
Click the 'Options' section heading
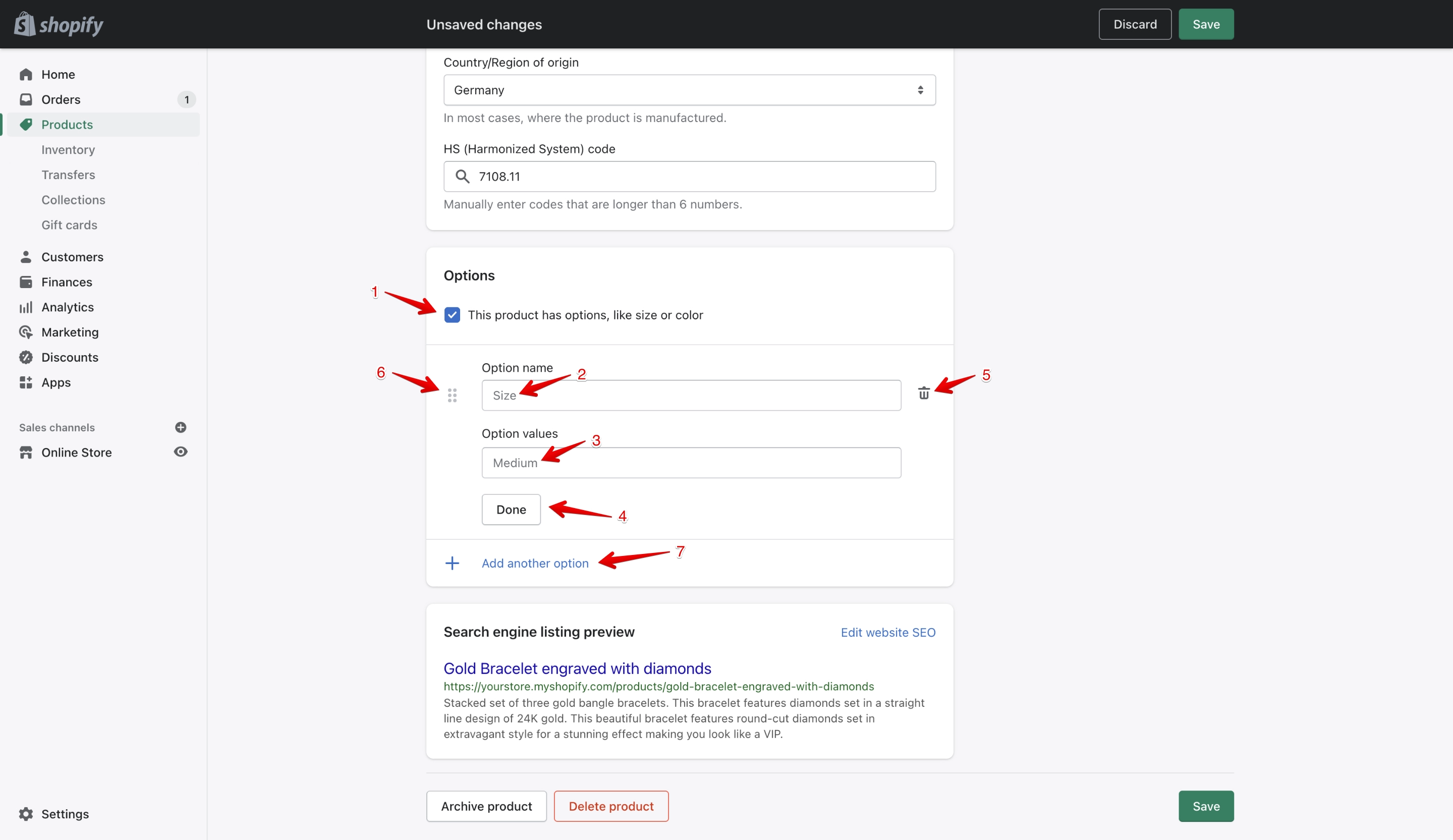[x=469, y=275]
